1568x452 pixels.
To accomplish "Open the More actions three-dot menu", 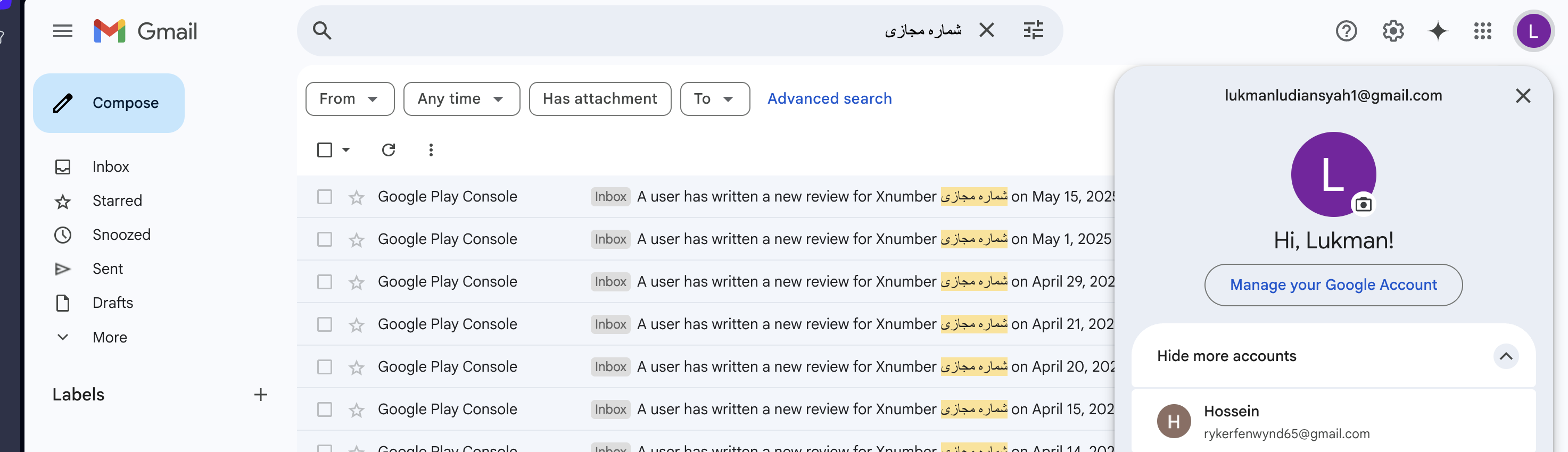I will [431, 149].
